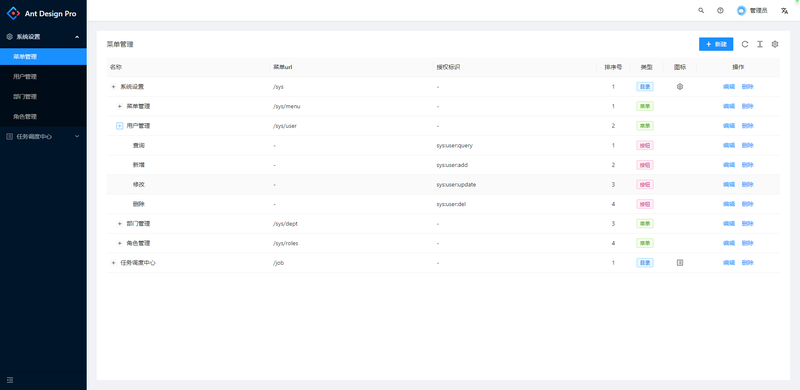Viewport: 800px width, 390px height.
Task: Expand 任务调度中心 sidebar menu chevron
Action: (x=77, y=136)
